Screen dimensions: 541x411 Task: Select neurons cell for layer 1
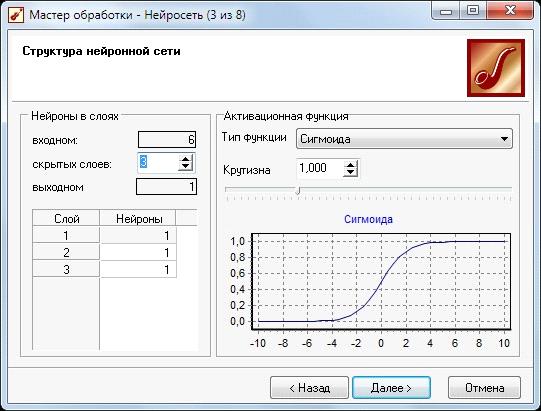coord(138,235)
